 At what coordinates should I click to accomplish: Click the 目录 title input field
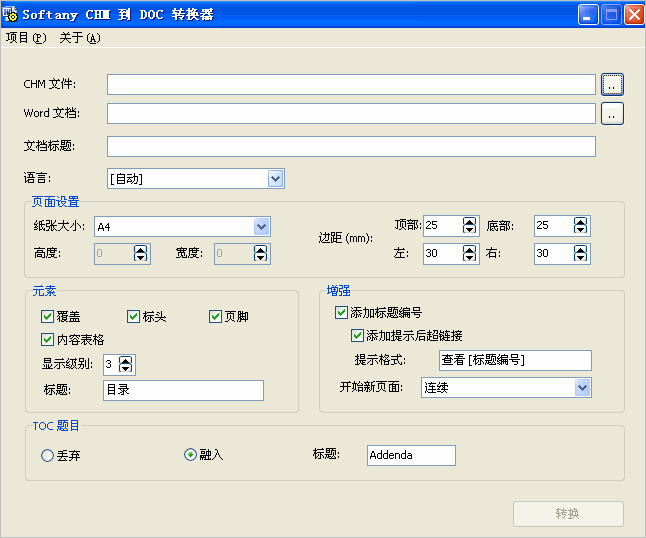[183, 390]
